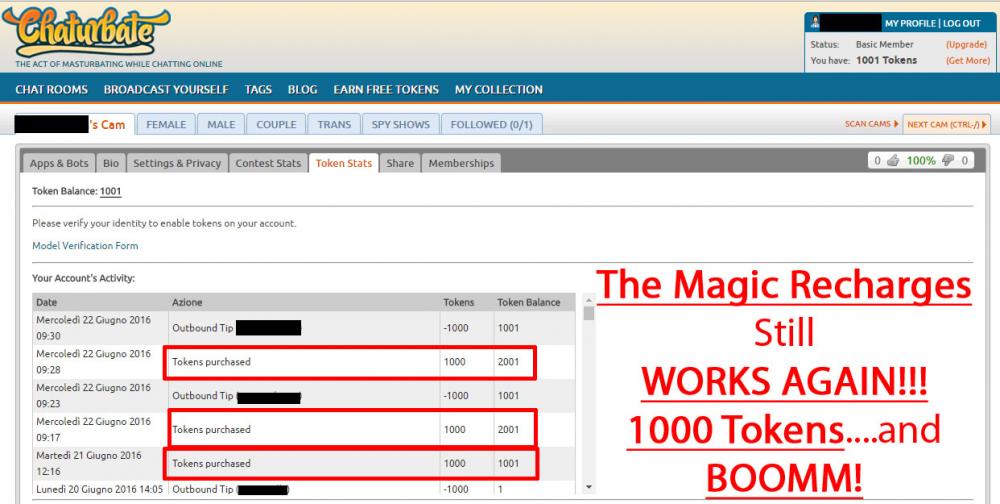Click Tokens purchased entry at 09:17
The height and width of the screenshot is (504, 1000).
click(211, 429)
